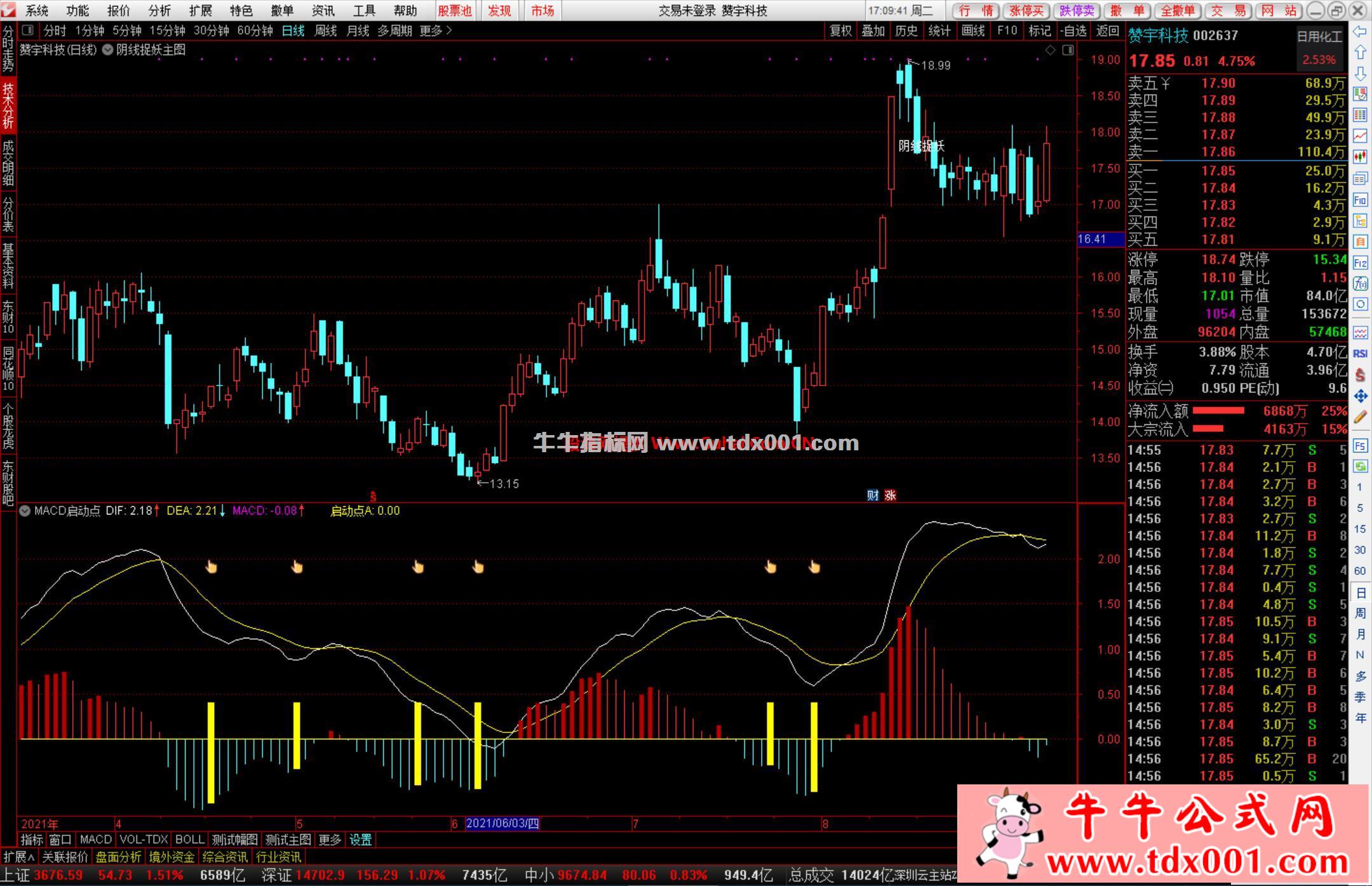Image resolution: width=1372 pixels, height=886 pixels.
Task: Switch to 周 weekly period in right sidebar
Action: (1360, 614)
